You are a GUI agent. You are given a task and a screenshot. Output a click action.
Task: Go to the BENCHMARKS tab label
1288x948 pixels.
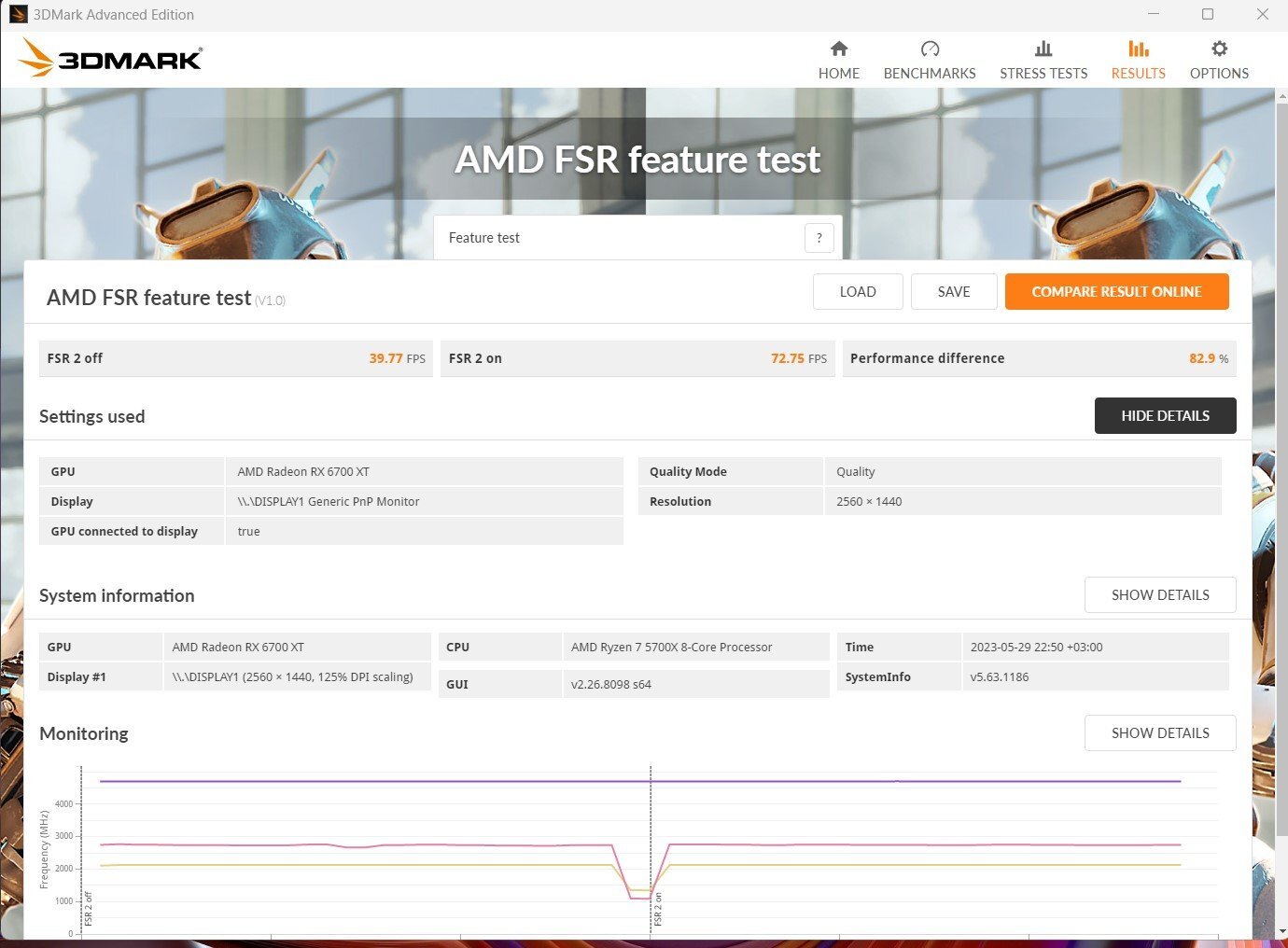pyautogui.click(x=930, y=73)
